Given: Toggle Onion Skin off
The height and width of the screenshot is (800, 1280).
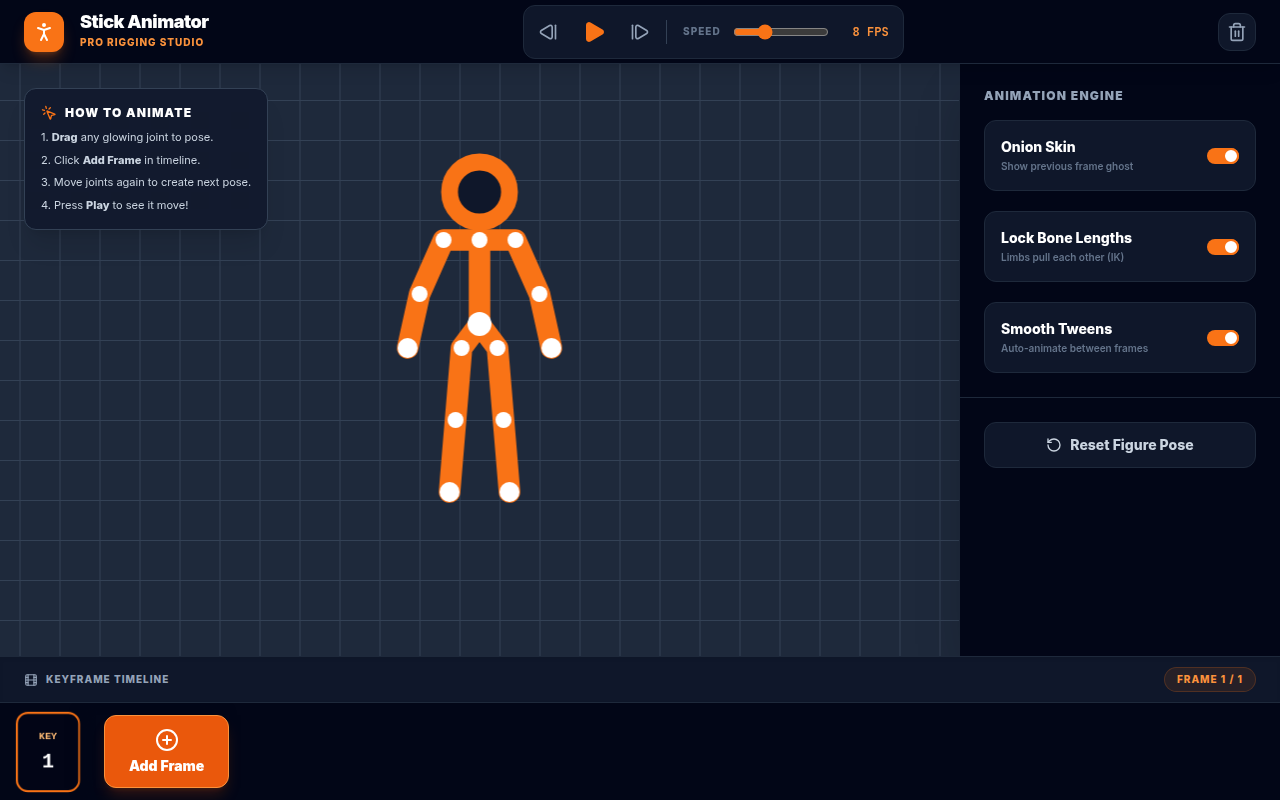Looking at the screenshot, I should 1223,156.
